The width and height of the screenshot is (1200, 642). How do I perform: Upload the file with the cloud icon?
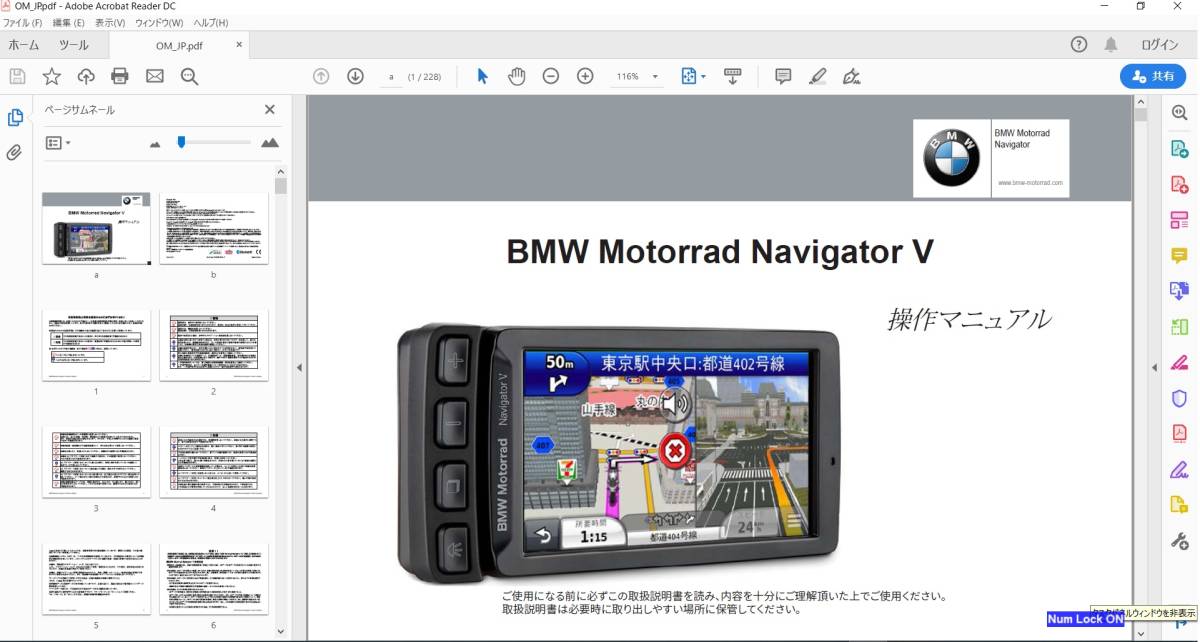point(86,76)
